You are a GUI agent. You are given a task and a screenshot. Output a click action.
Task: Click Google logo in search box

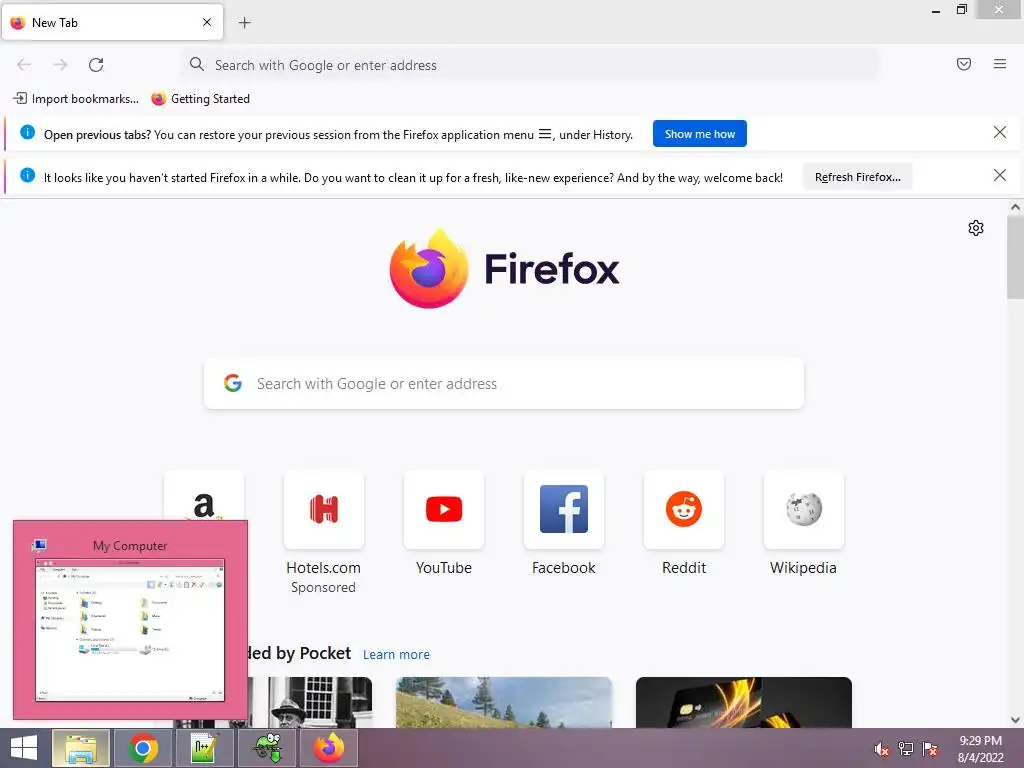[x=232, y=383]
